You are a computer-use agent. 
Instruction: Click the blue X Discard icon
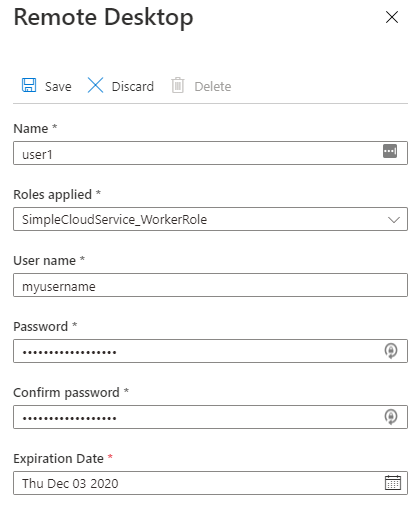95,85
